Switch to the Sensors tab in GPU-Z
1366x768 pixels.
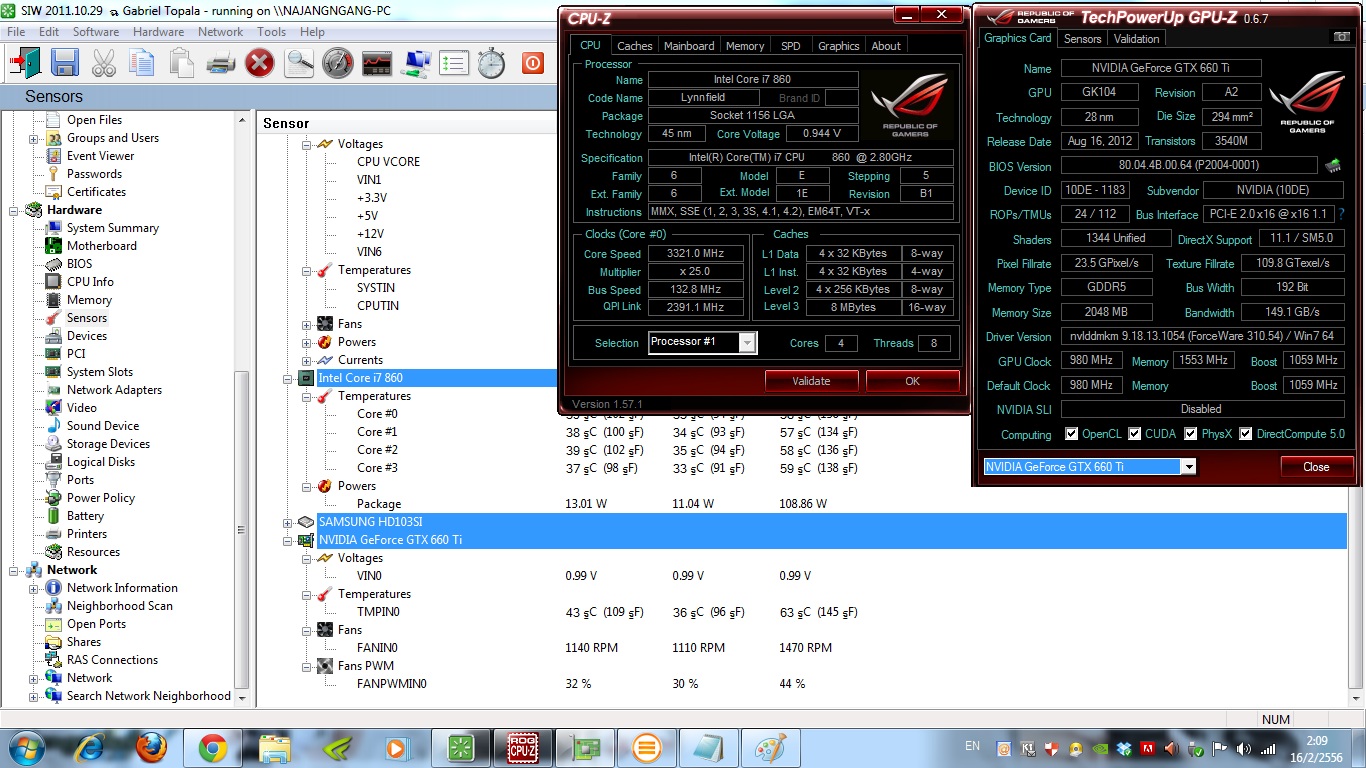[1082, 39]
